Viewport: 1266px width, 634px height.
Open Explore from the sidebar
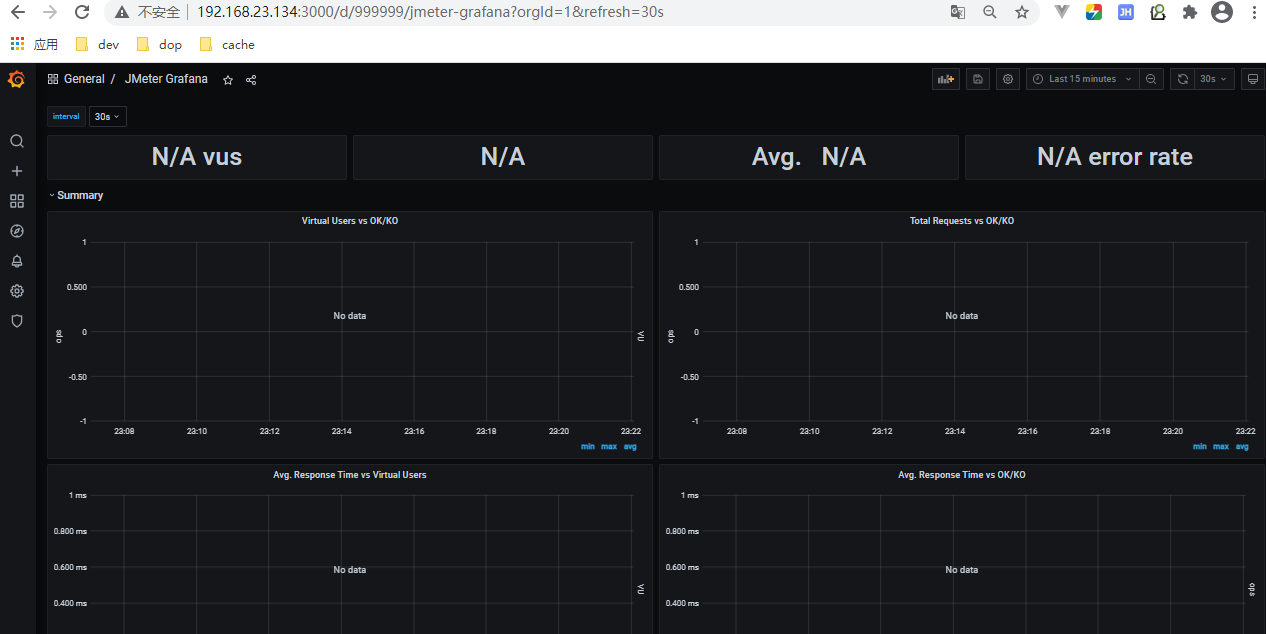pos(16,231)
